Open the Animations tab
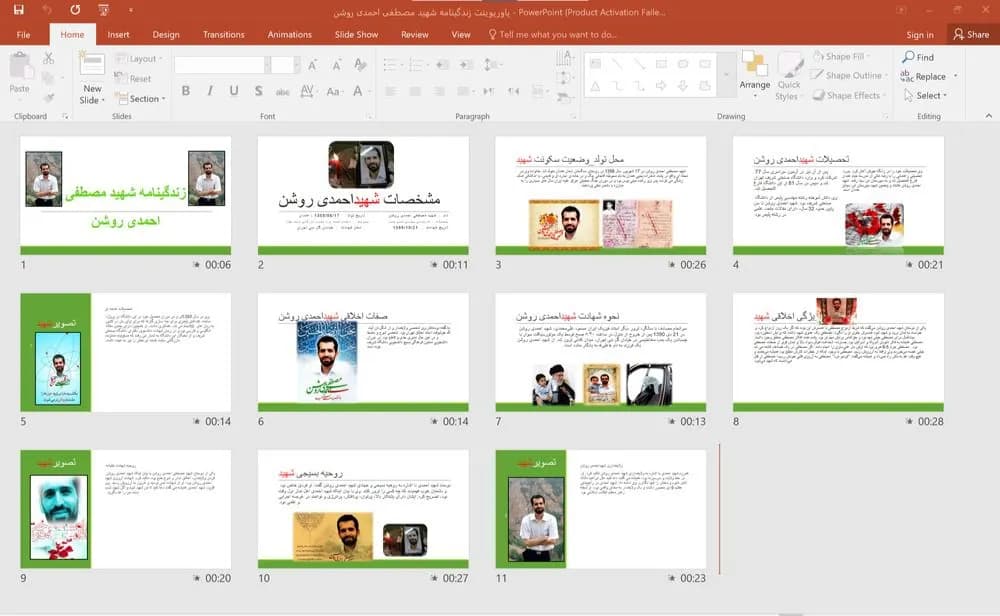 (x=290, y=34)
